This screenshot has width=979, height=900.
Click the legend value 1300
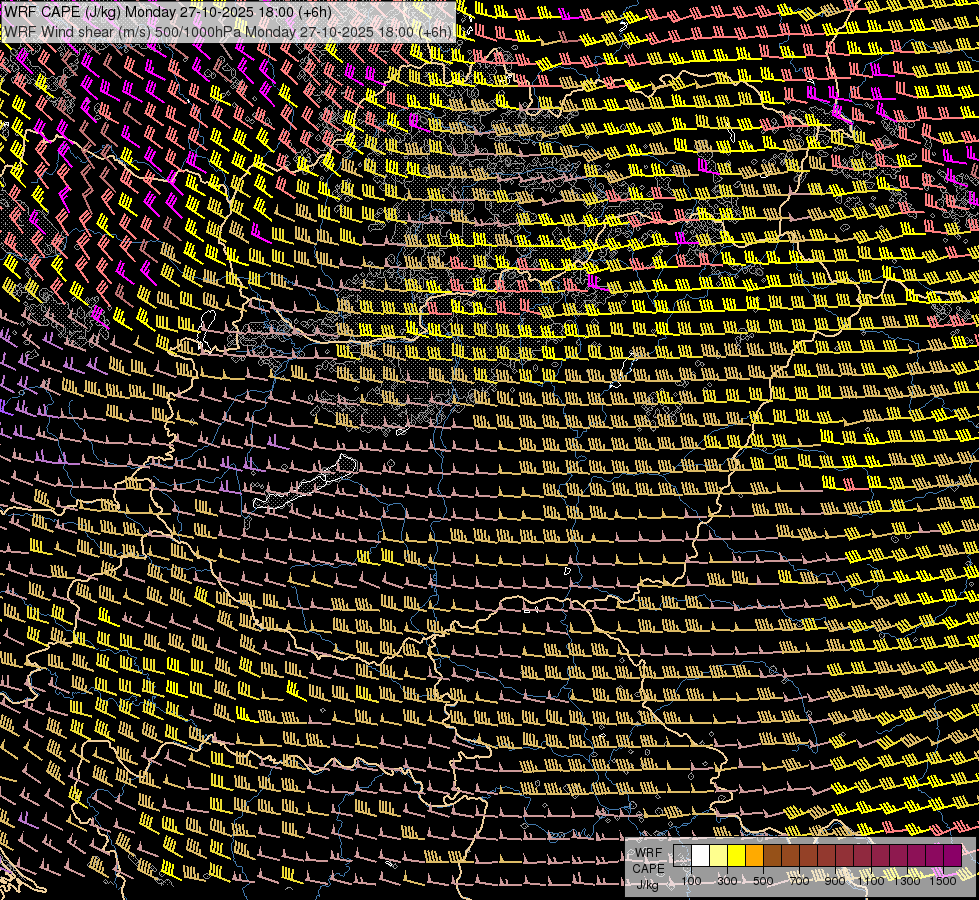[907, 881]
